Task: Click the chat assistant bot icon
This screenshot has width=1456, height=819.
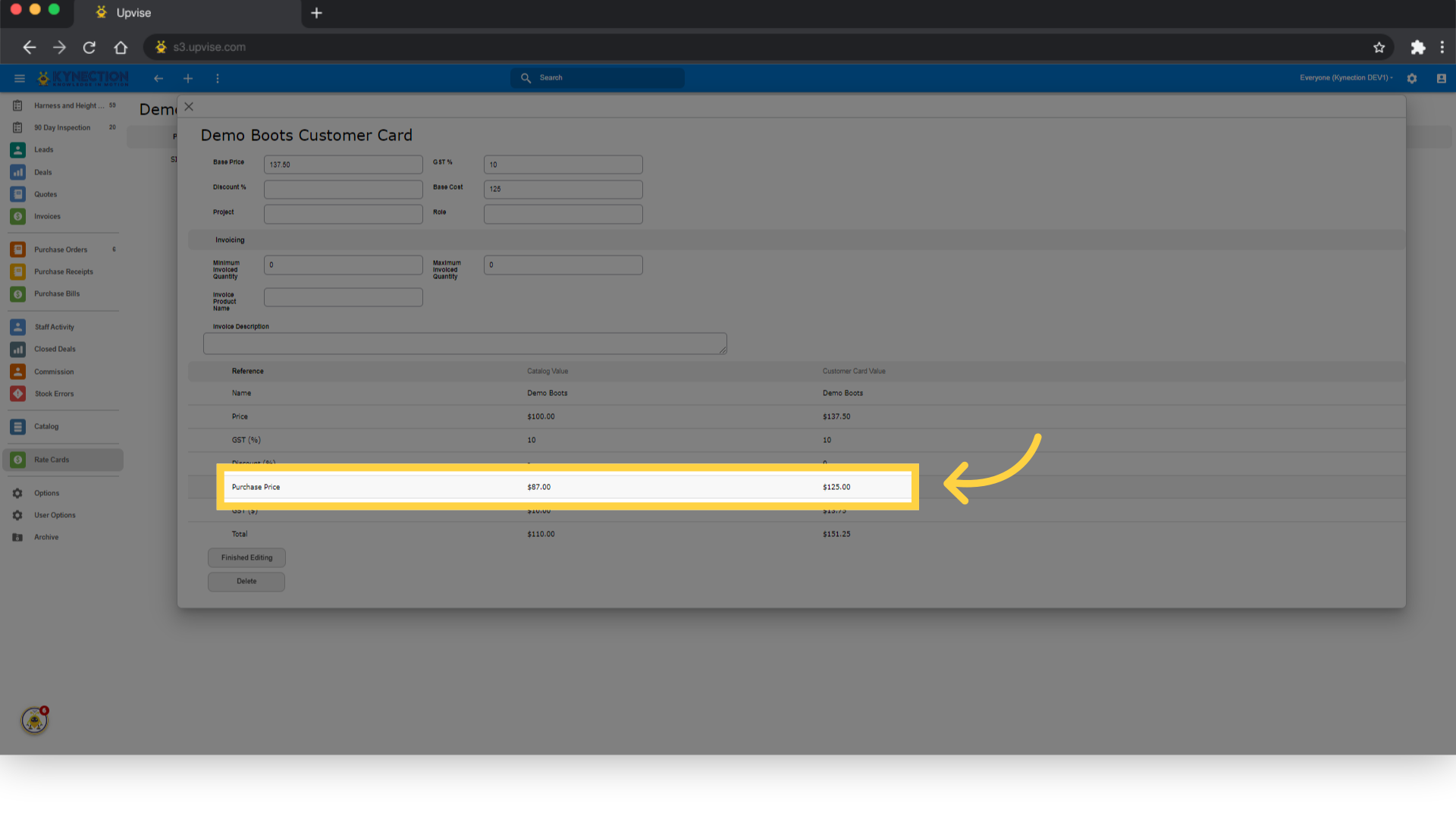Action: coord(35,720)
